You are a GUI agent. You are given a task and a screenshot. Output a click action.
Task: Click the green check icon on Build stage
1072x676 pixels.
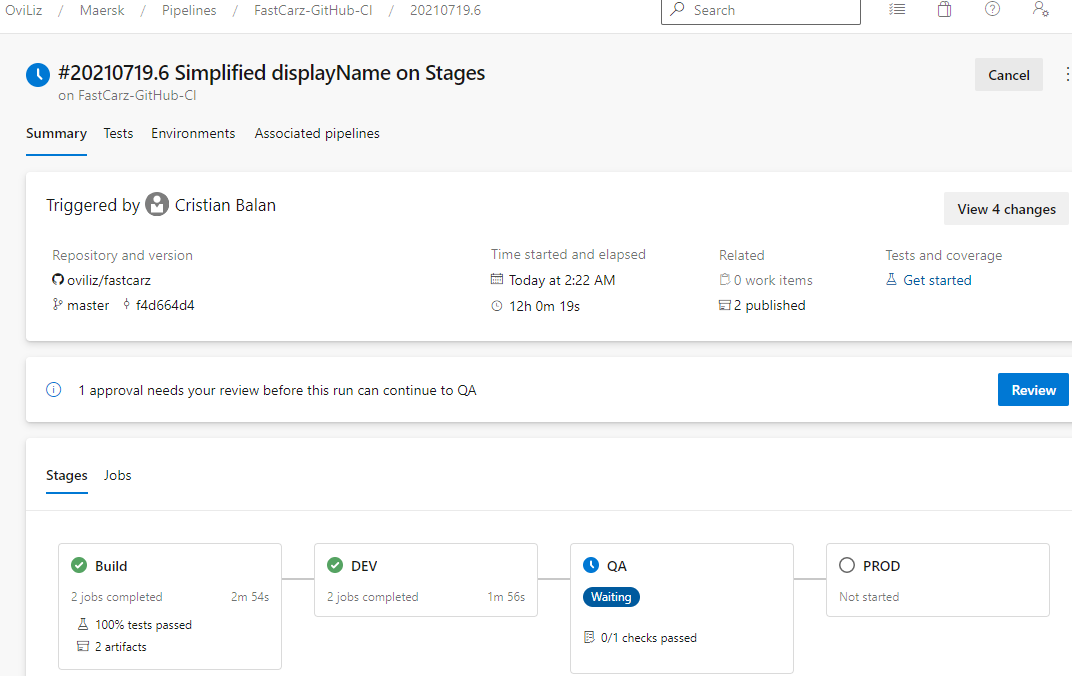click(x=79, y=565)
